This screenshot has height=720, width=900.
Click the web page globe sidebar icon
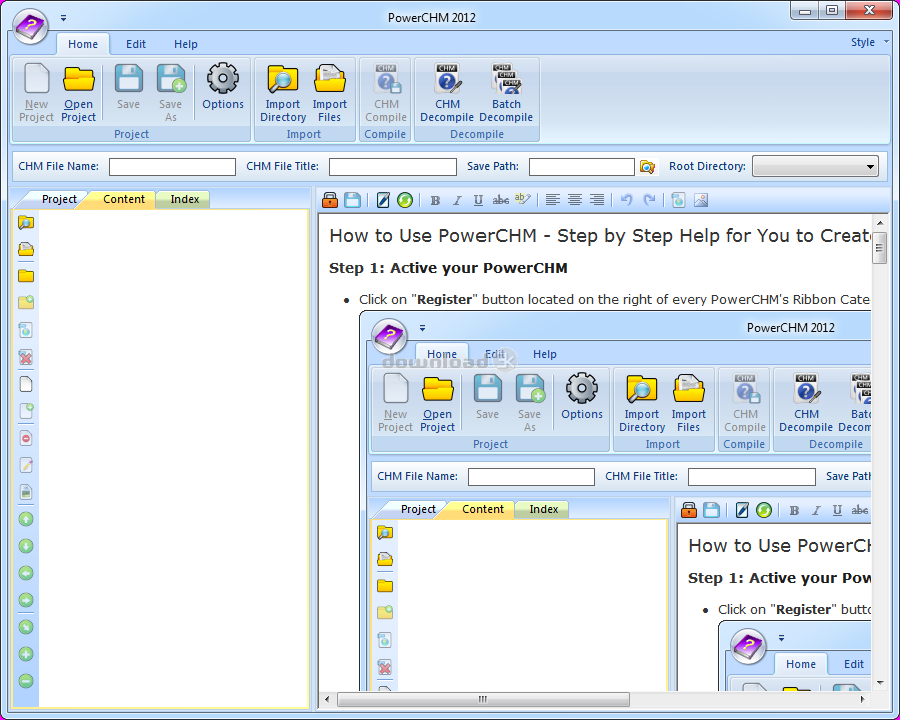(26, 330)
